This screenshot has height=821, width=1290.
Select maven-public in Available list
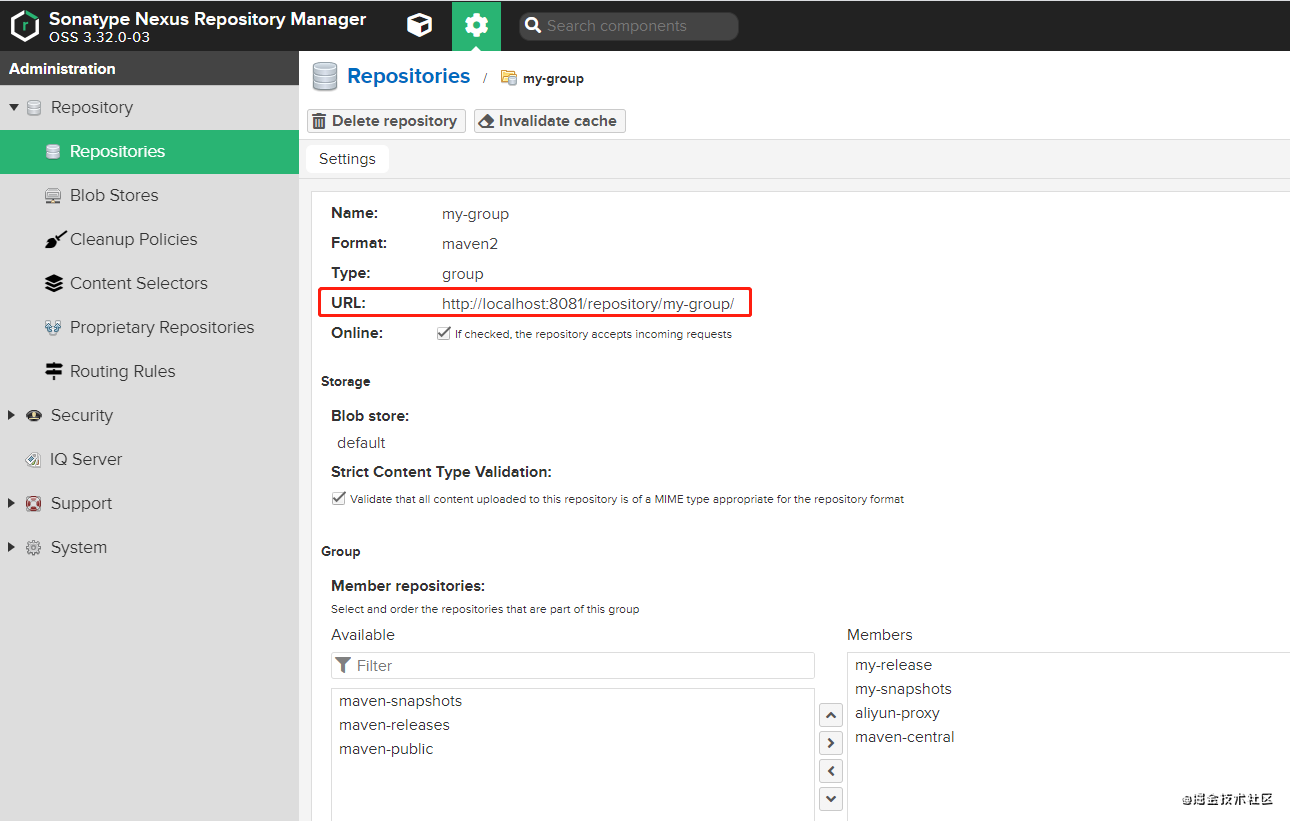[x=573, y=749]
